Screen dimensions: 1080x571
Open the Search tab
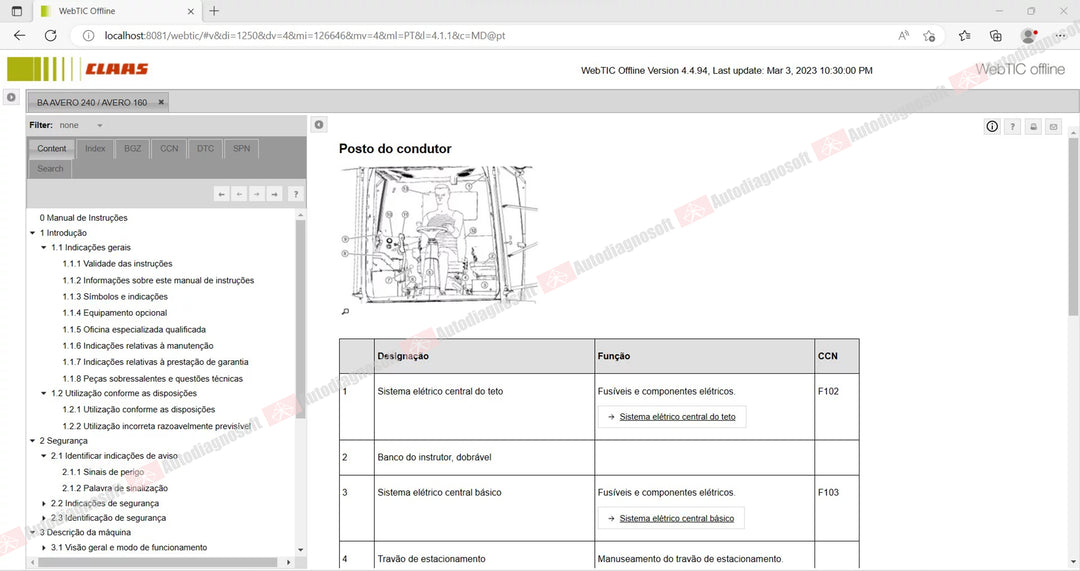pyautogui.click(x=50, y=169)
